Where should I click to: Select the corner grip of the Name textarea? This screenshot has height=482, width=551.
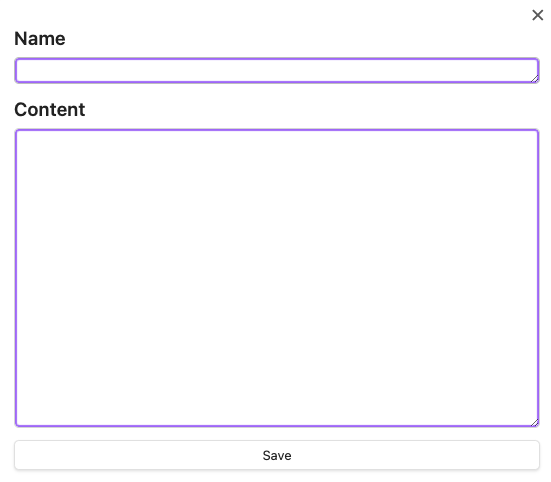[534, 79]
